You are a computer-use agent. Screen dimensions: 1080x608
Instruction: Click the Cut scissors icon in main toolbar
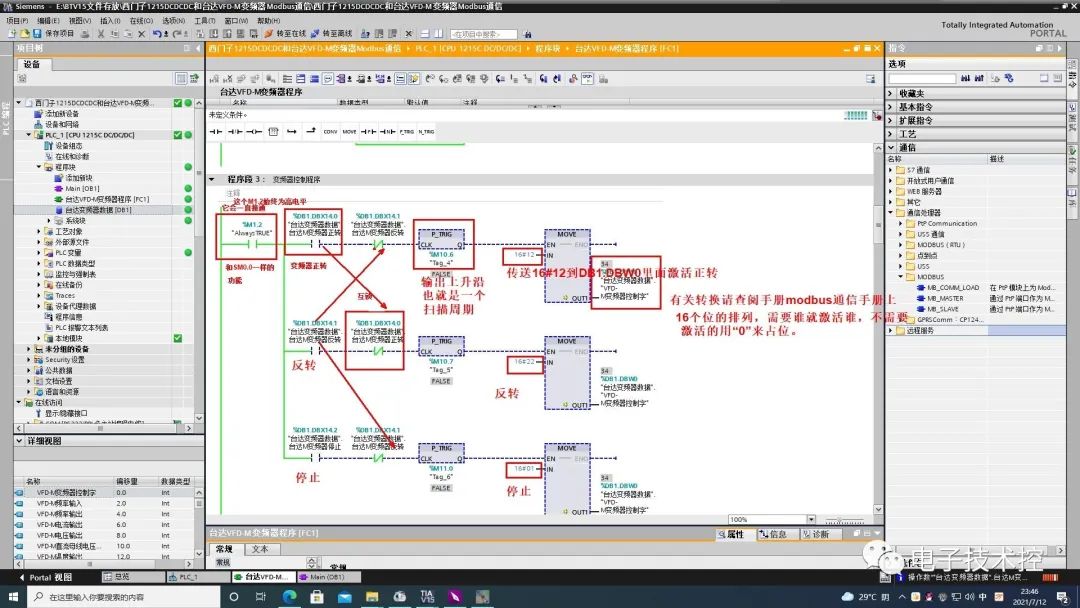[x=101, y=33]
